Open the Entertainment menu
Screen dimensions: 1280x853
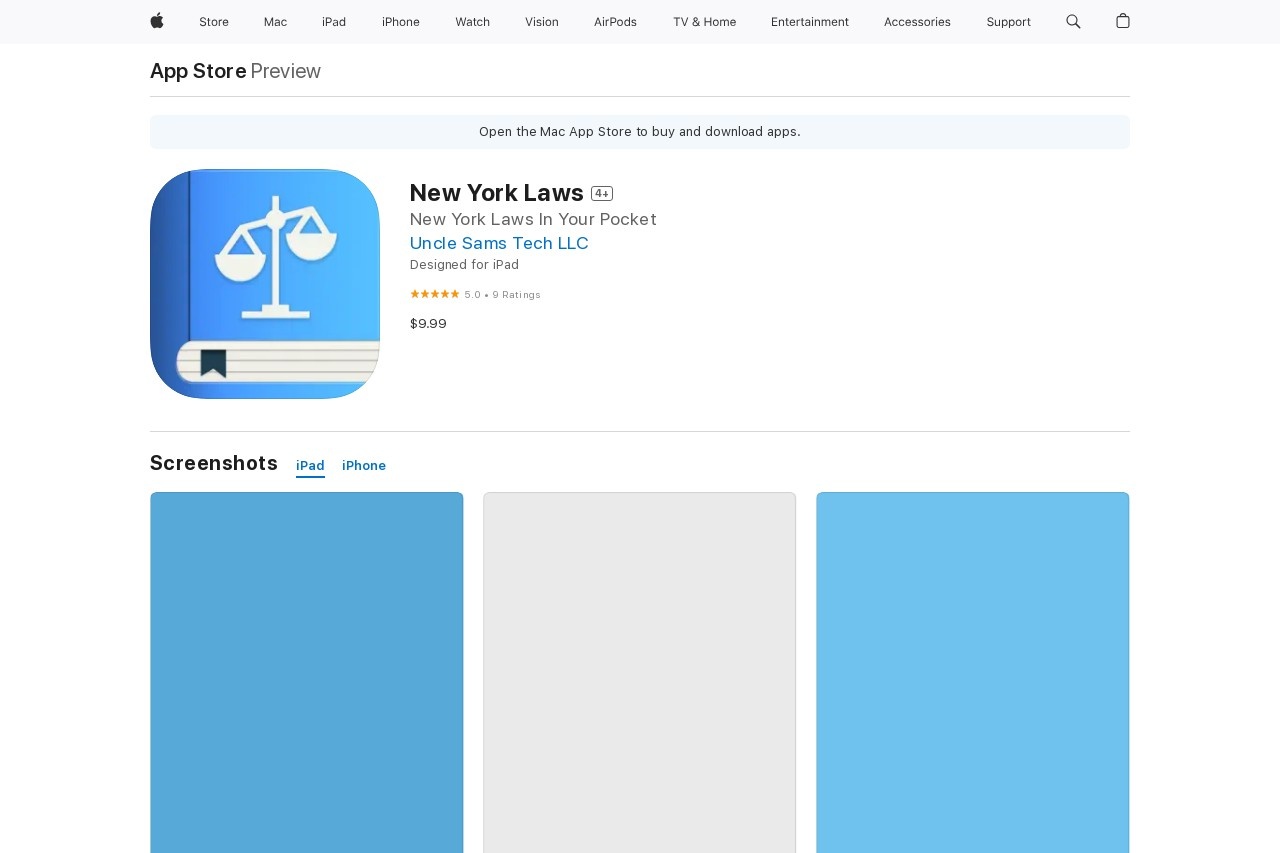pyautogui.click(x=810, y=22)
